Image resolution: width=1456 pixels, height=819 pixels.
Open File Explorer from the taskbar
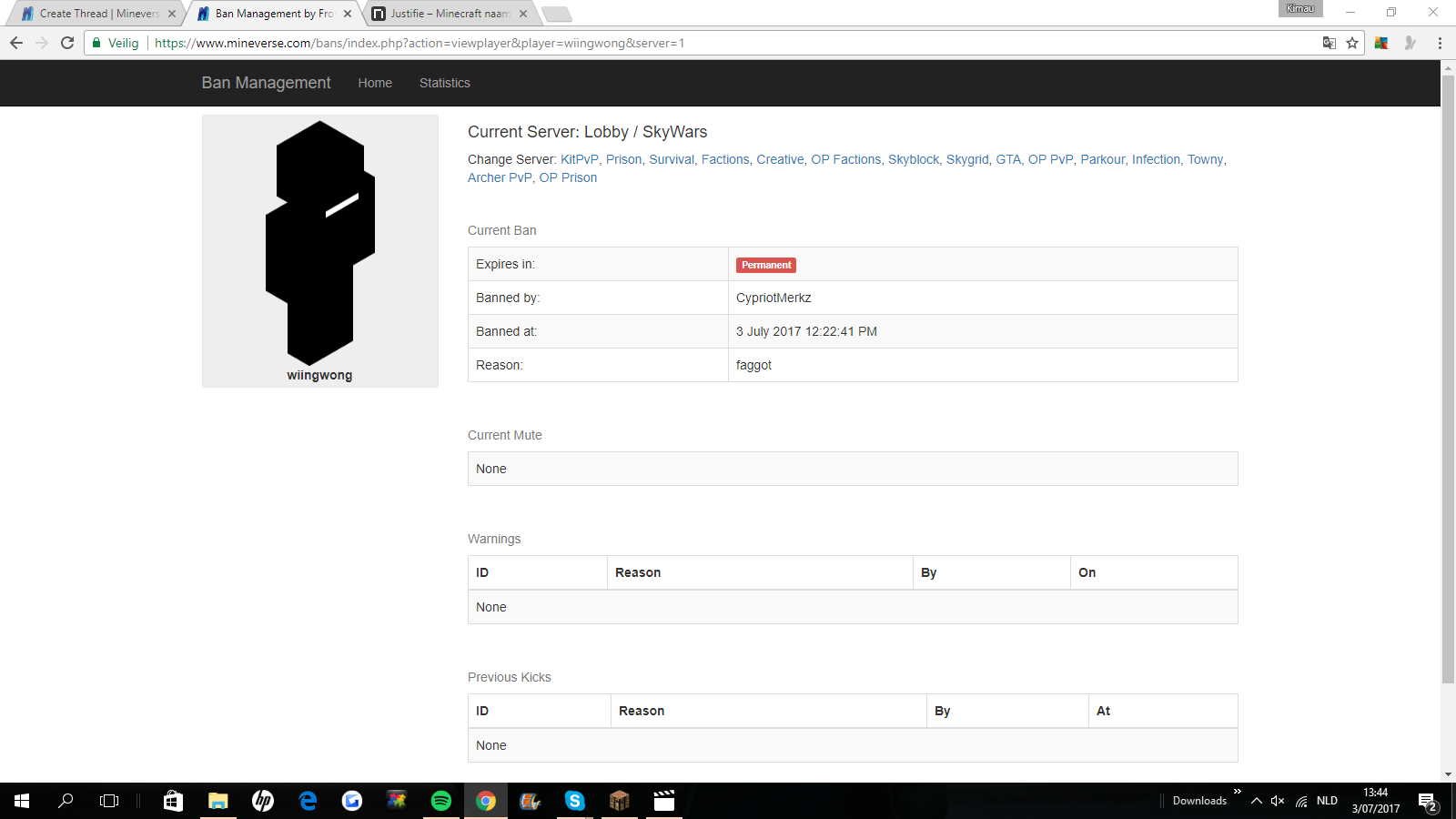[x=217, y=801]
